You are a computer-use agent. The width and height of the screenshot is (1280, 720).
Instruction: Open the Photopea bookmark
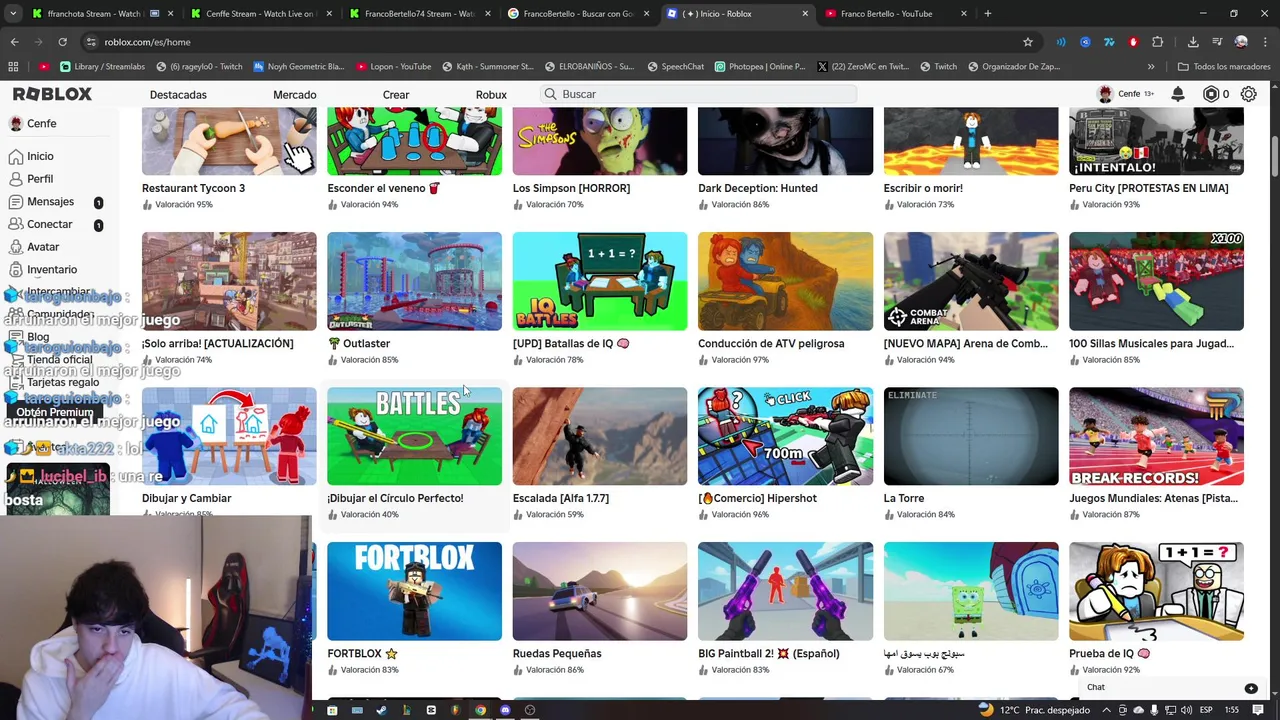pyautogui.click(x=760, y=67)
